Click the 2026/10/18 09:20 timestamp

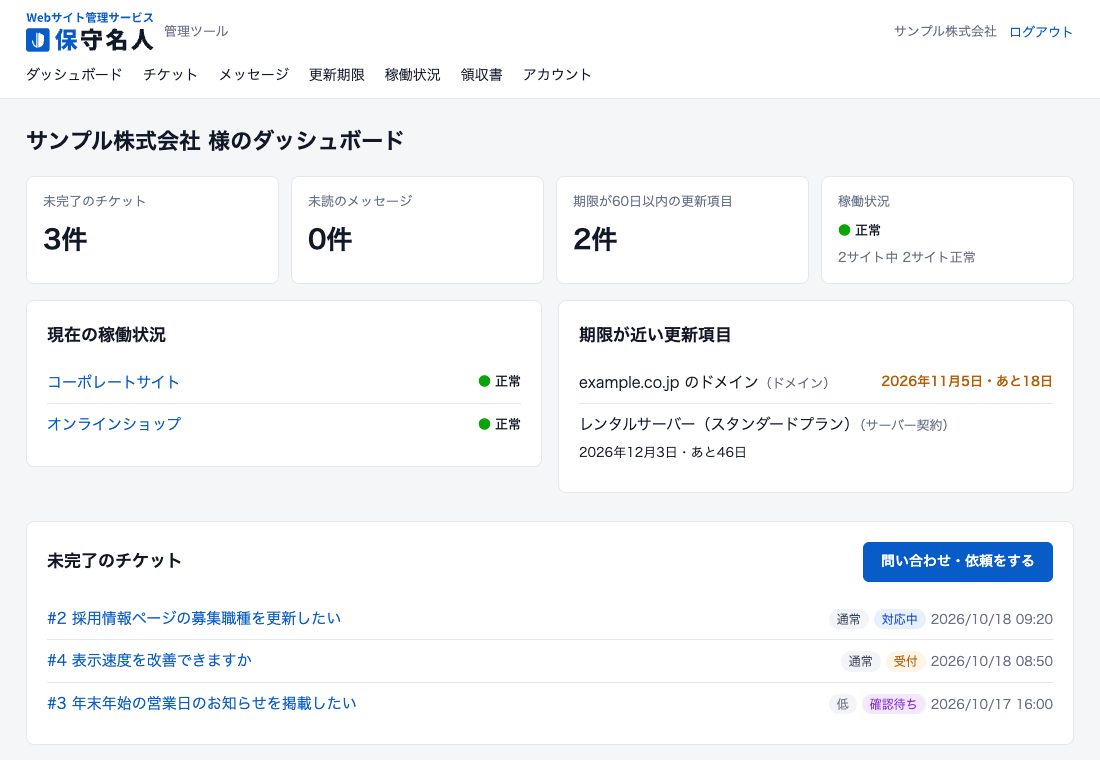tap(991, 619)
